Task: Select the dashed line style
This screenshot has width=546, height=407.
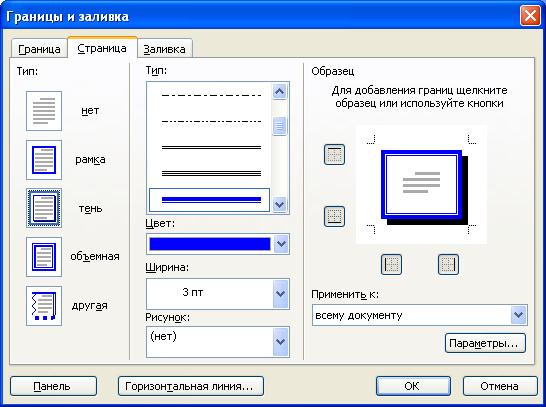Action: (x=211, y=95)
